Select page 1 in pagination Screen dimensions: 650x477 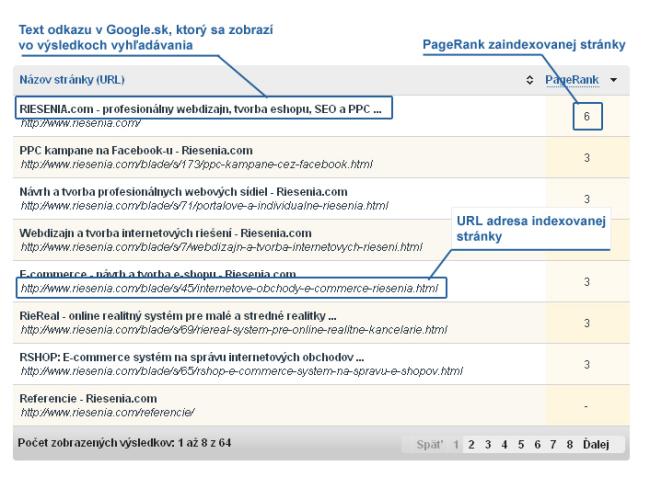tap(456, 445)
